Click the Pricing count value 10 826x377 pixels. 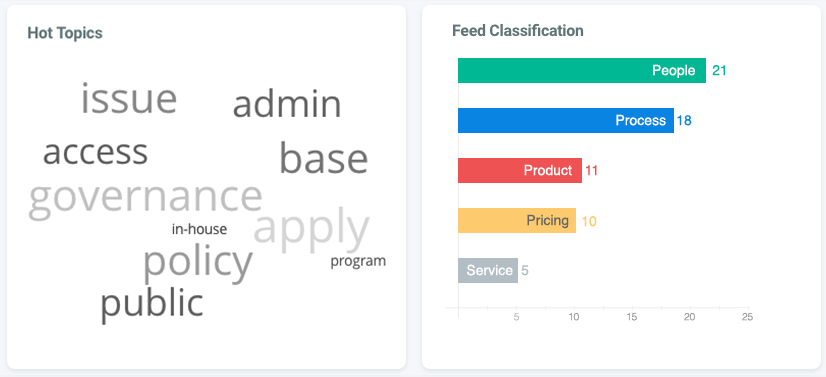[x=589, y=221]
